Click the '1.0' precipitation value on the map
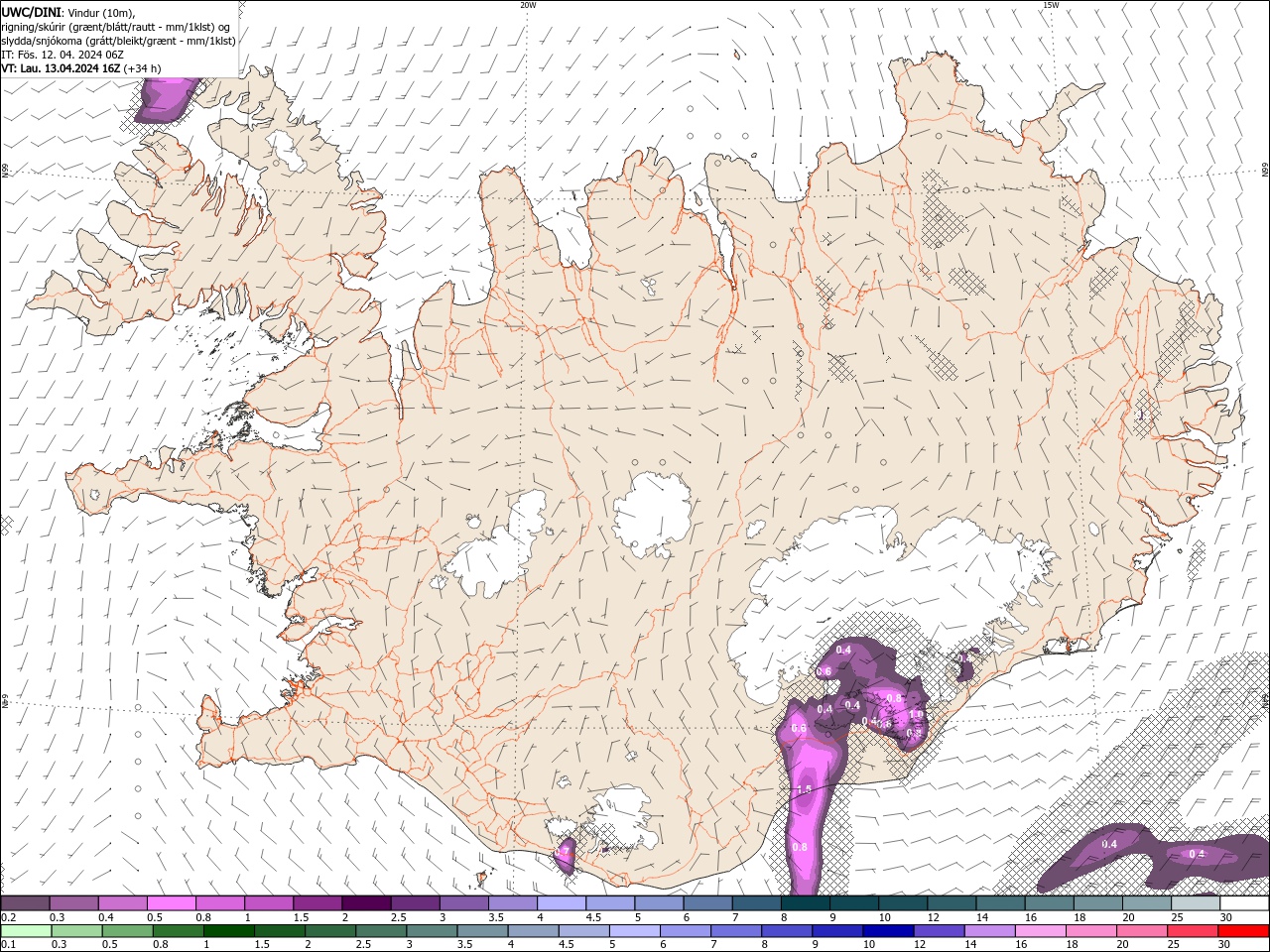Screen dimensions: 1270x952 (916, 714)
